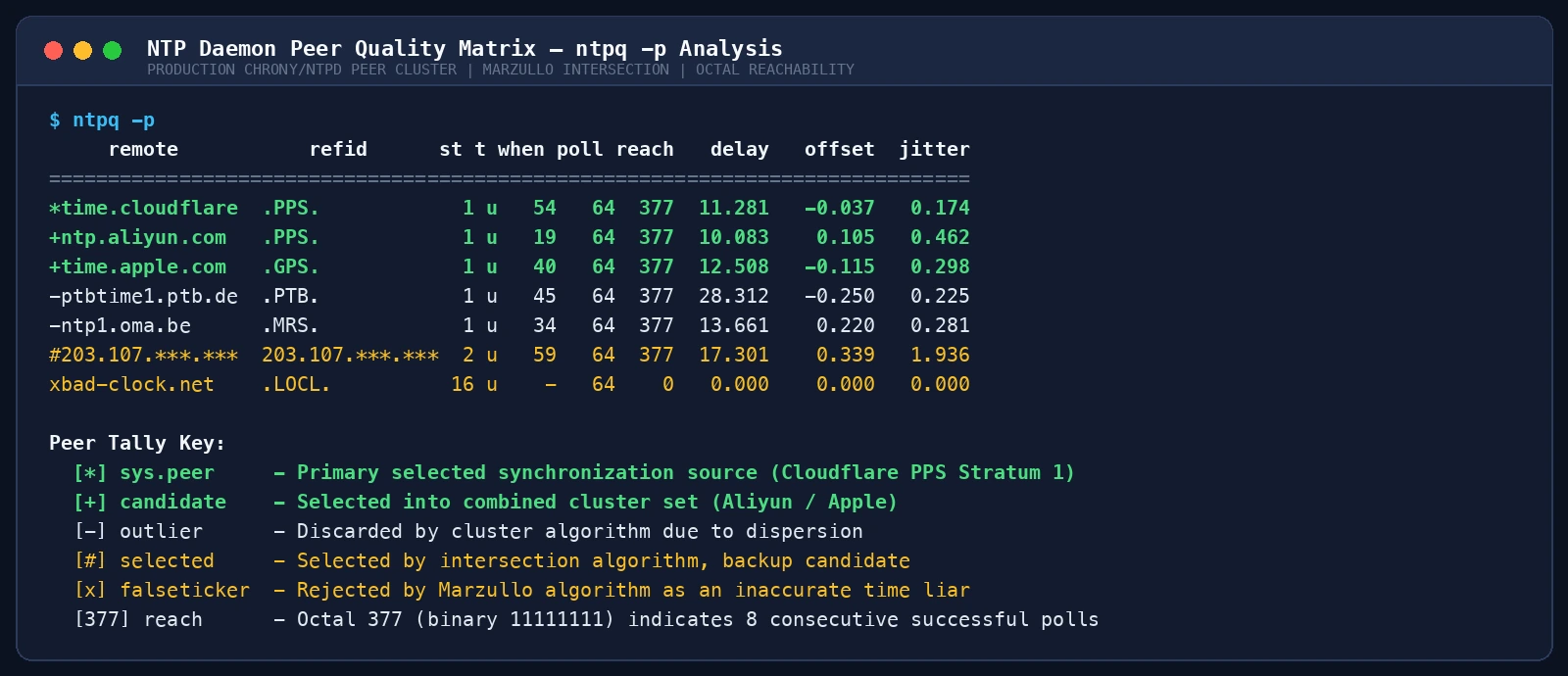Click the offset value 0.105
This screenshot has width=1568, height=676.
846,237
